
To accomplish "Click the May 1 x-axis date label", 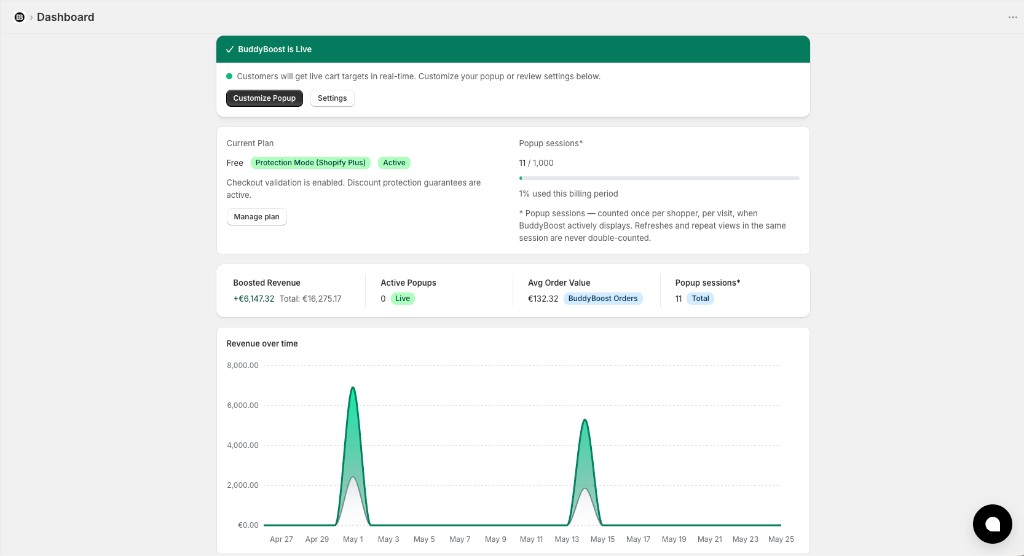I will tap(353, 540).
